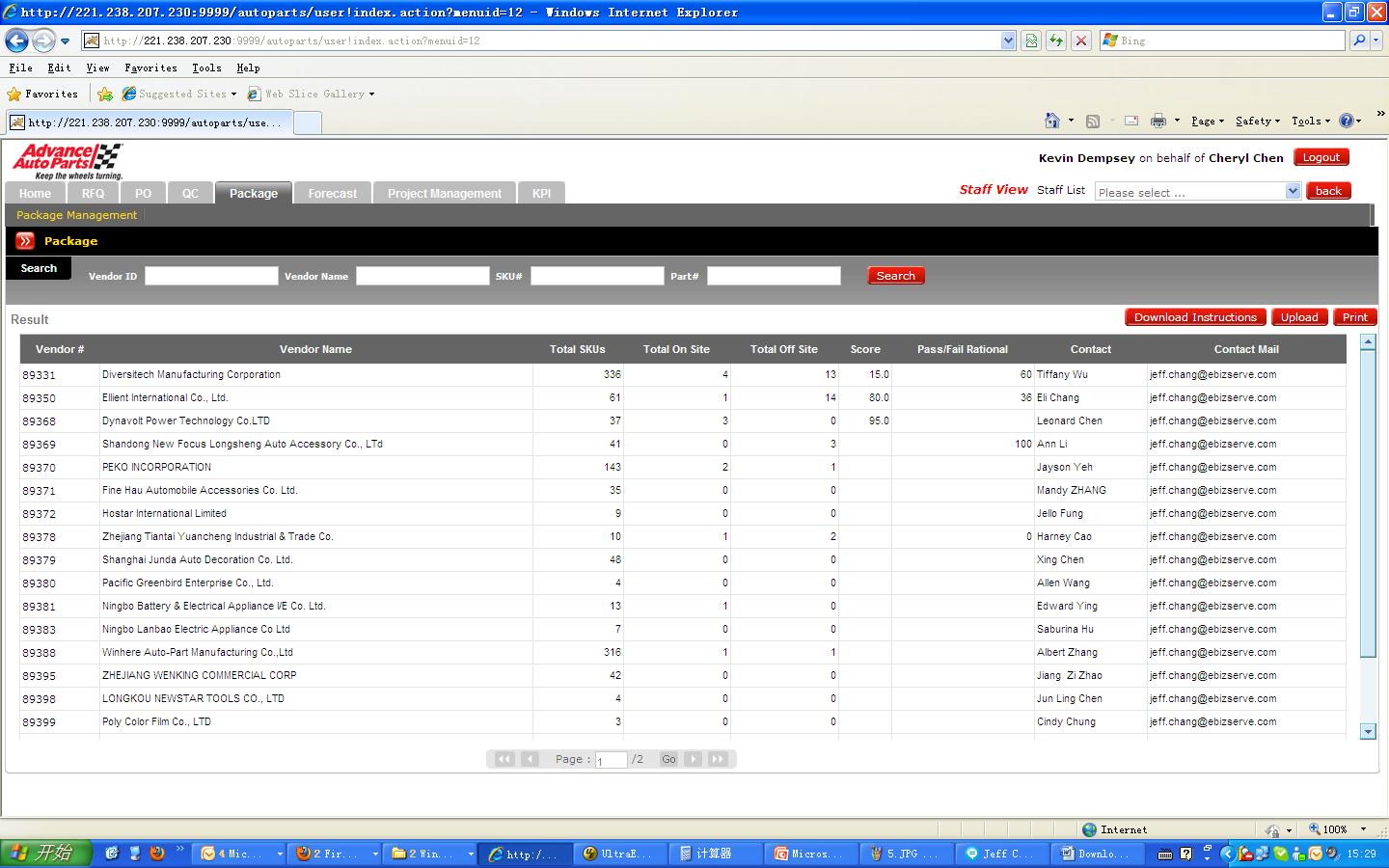
Task: Click the Bing search magnifier icon
Action: click(x=1359, y=41)
